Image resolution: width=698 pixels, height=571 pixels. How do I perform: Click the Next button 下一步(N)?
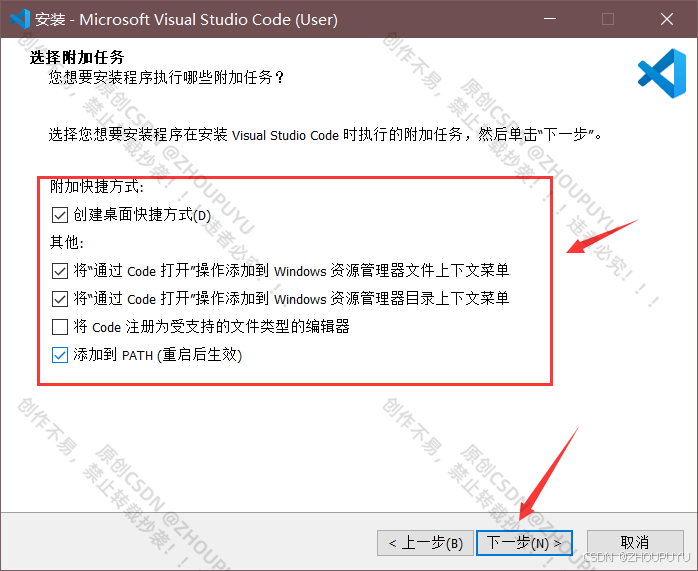point(524,543)
